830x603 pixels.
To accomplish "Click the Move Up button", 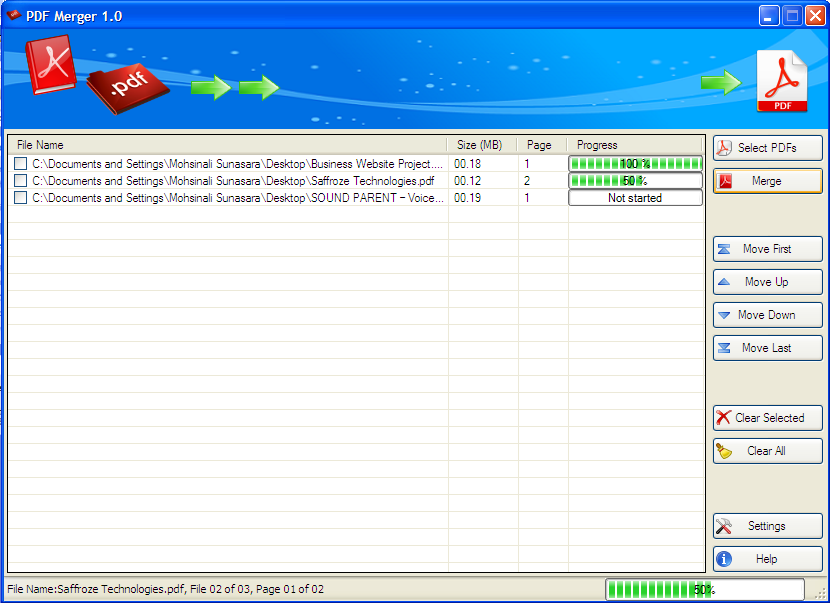I will pos(768,282).
